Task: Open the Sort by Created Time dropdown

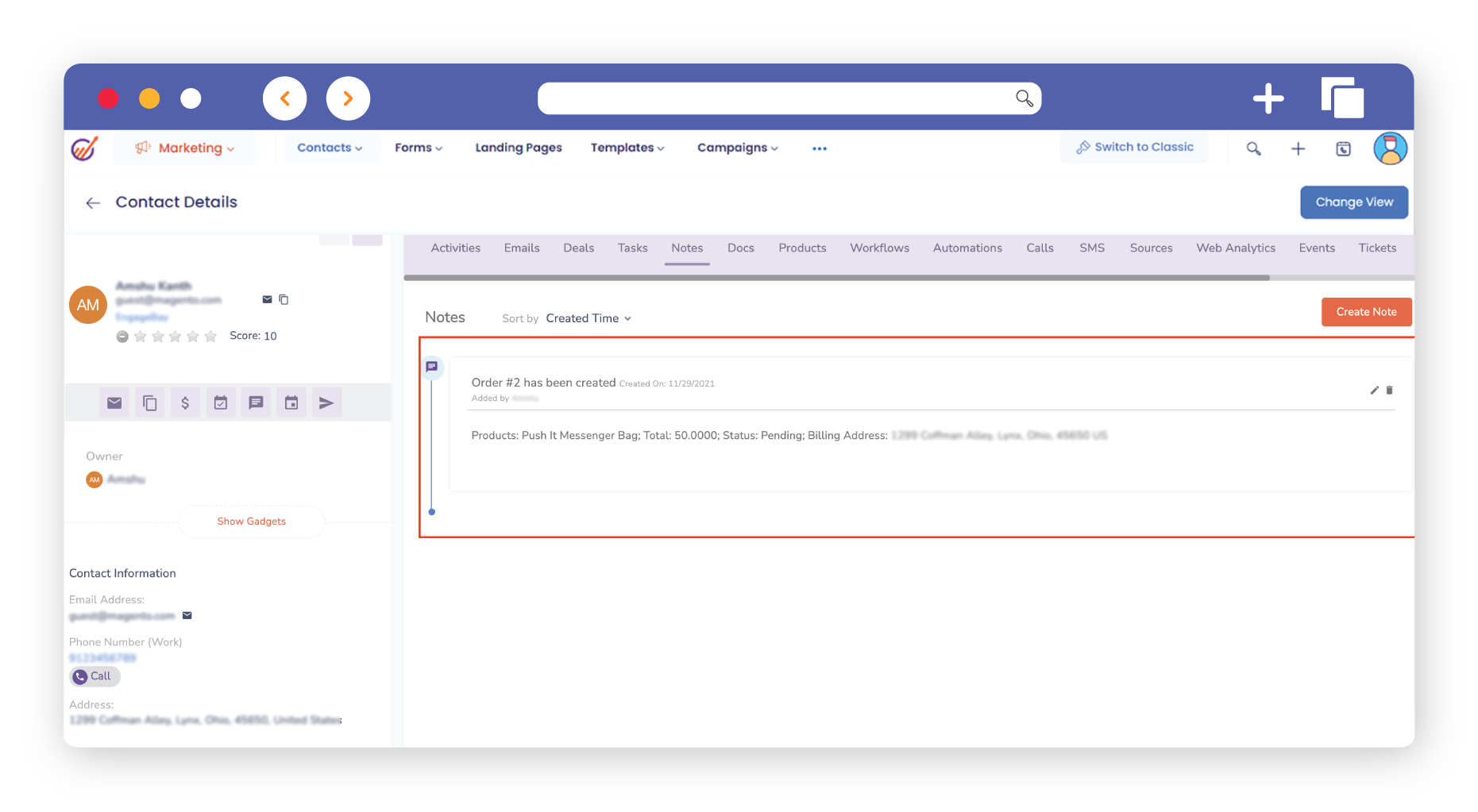Action: coord(588,318)
